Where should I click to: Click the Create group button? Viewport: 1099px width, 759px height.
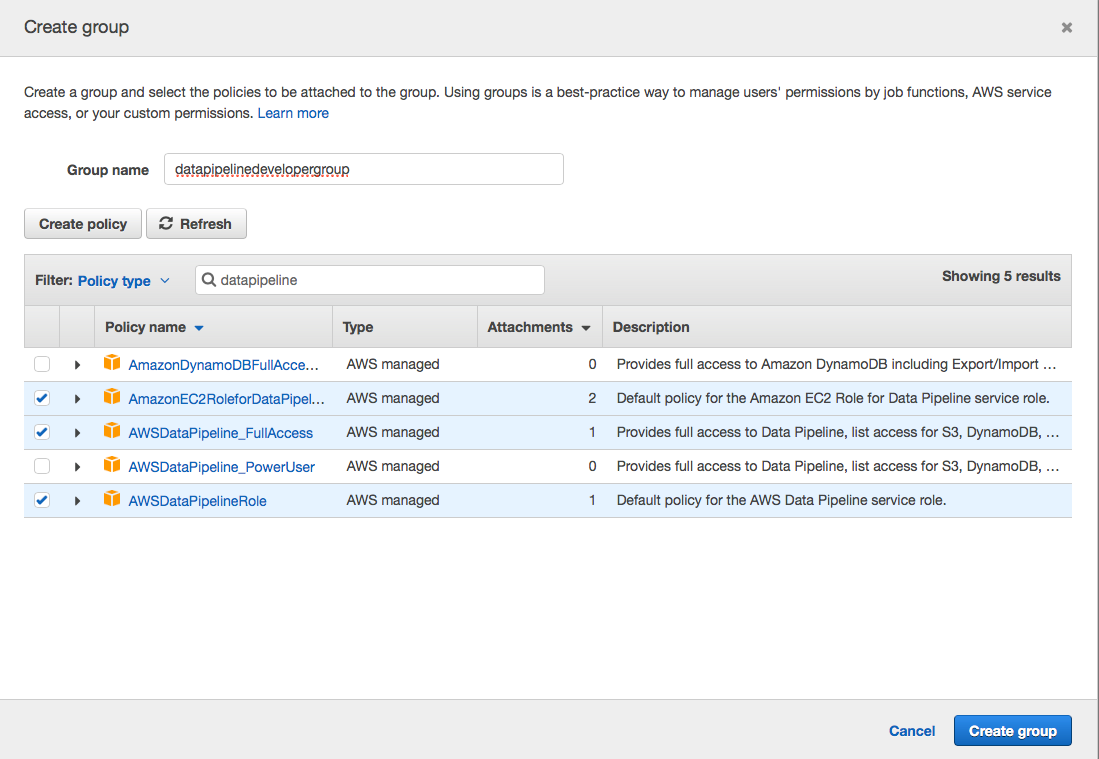pyautogui.click(x=1012, y=730)
